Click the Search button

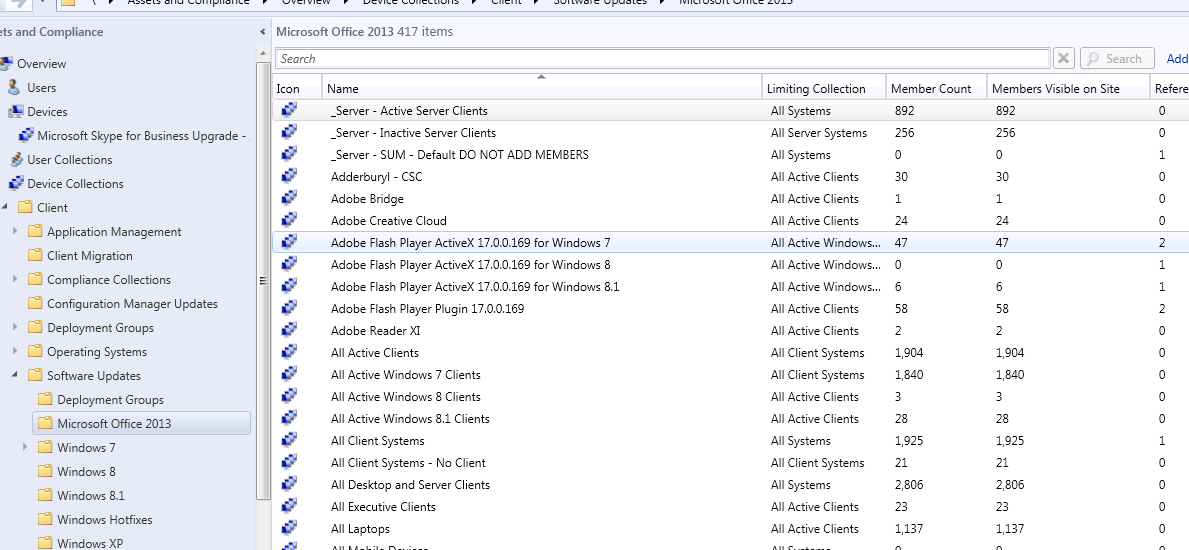(x=1117, y=58)
